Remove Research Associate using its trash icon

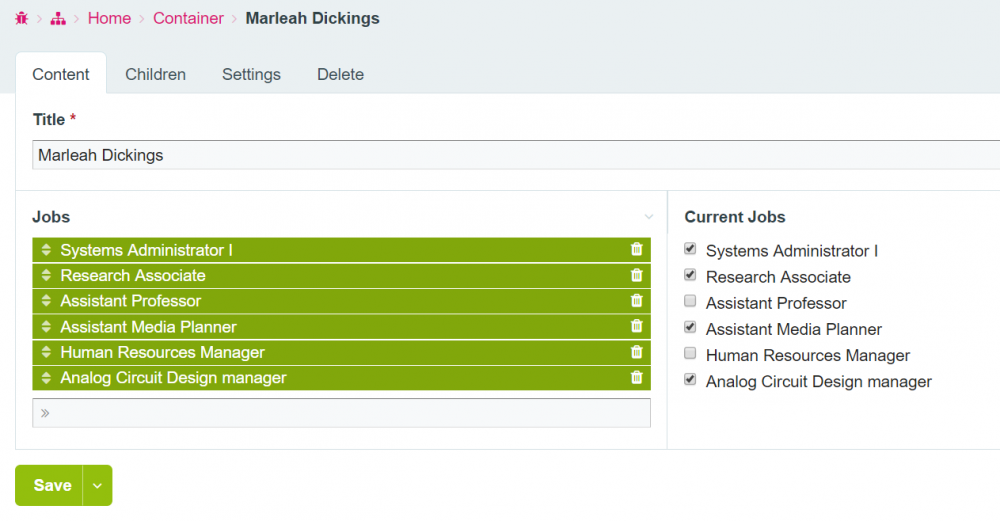(636, 275)
